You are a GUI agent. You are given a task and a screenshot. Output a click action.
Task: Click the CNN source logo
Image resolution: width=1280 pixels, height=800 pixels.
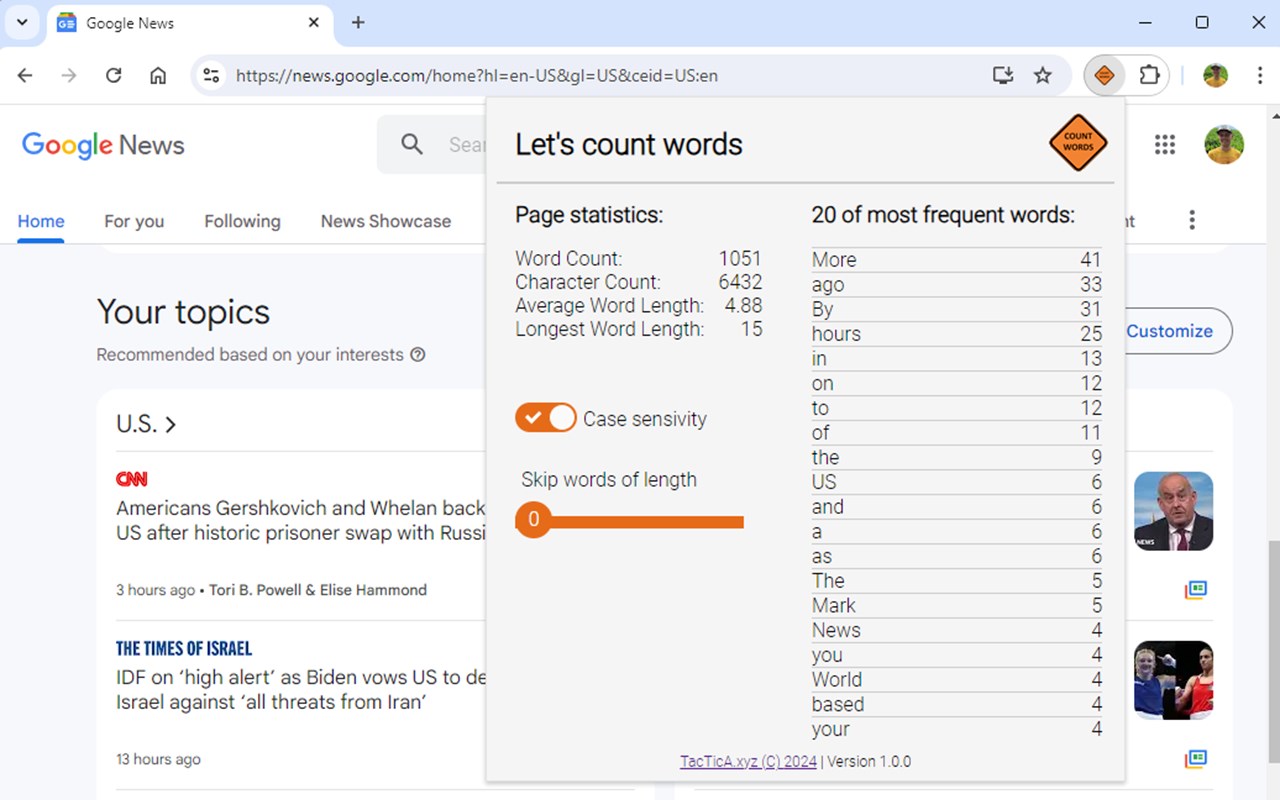(132, 479)
